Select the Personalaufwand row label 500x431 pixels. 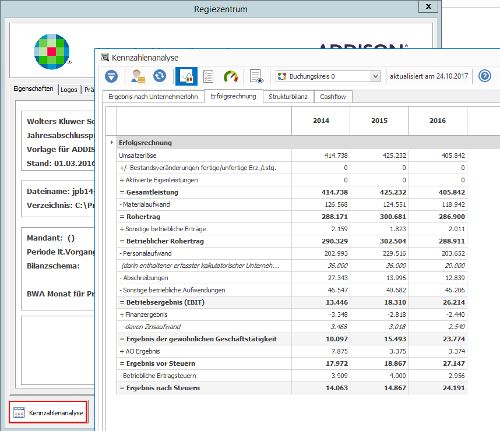(x=146, y=253)
